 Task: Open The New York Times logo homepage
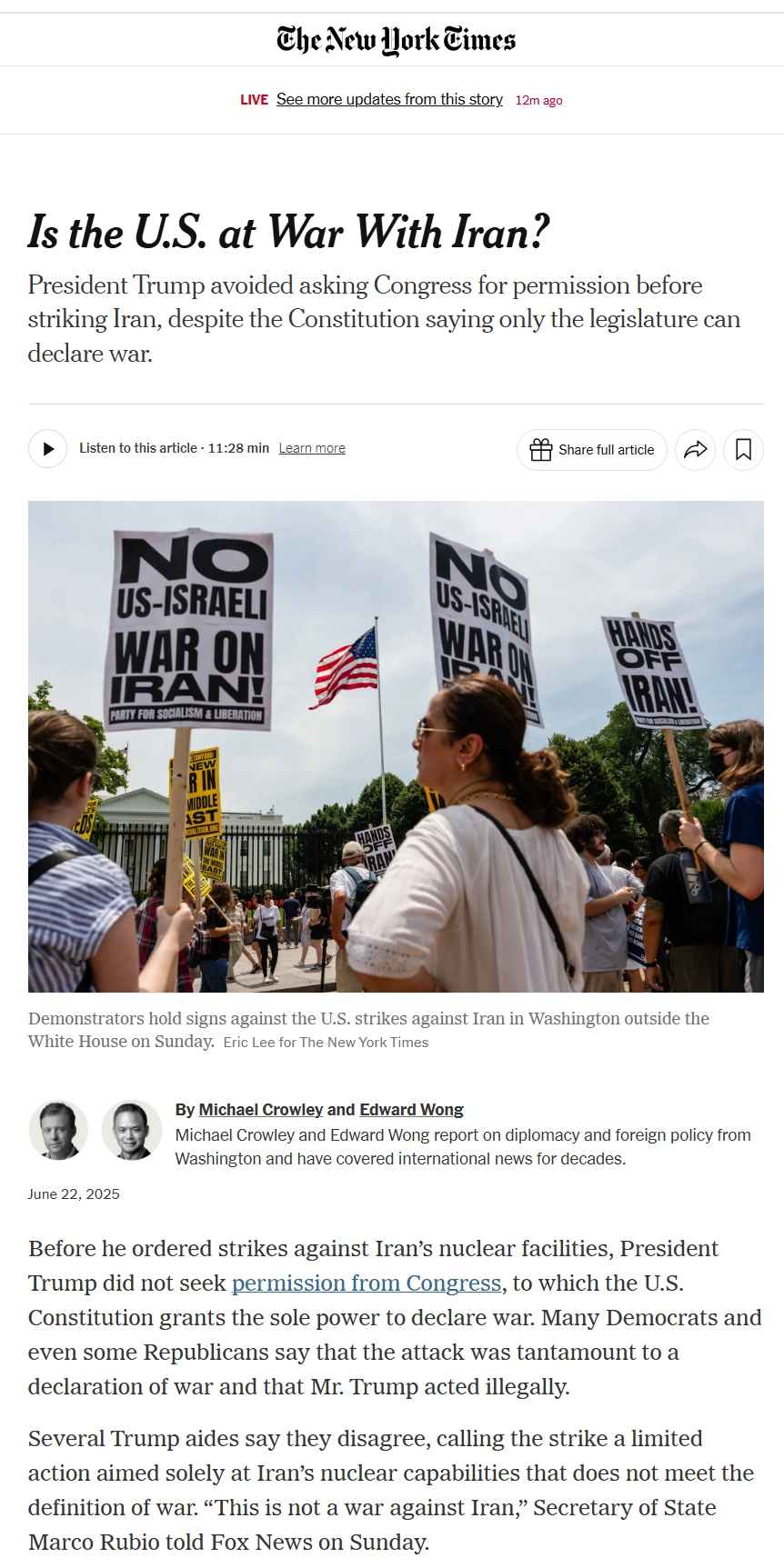click(x=396, y=40)
